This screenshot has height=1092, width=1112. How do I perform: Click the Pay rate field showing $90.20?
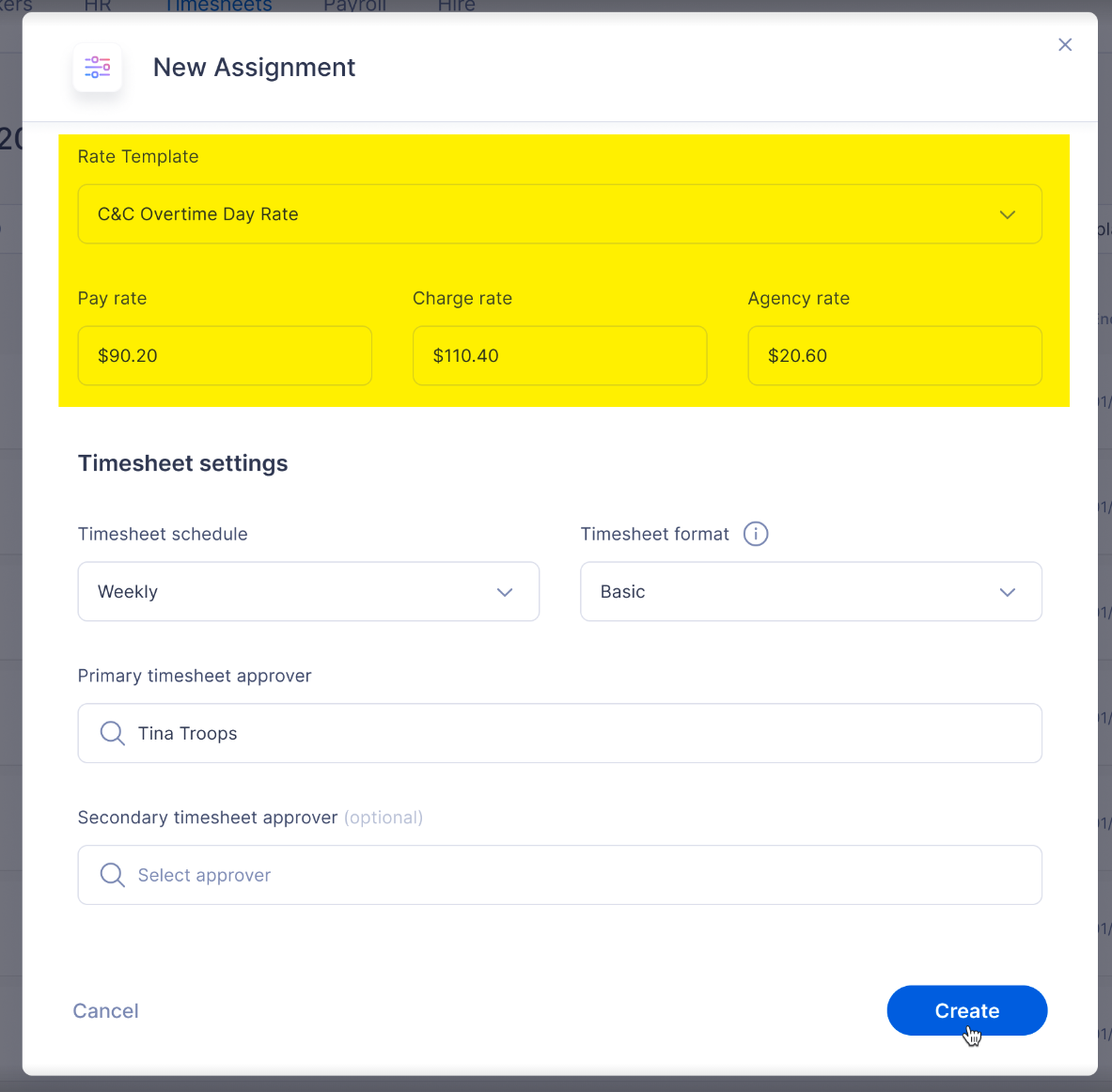(225, 355)
